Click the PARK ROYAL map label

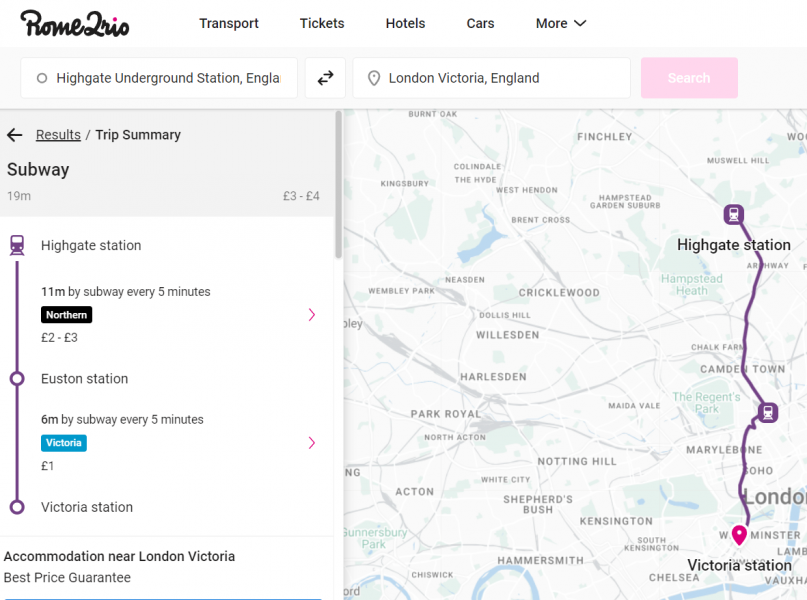pos(446,414)
